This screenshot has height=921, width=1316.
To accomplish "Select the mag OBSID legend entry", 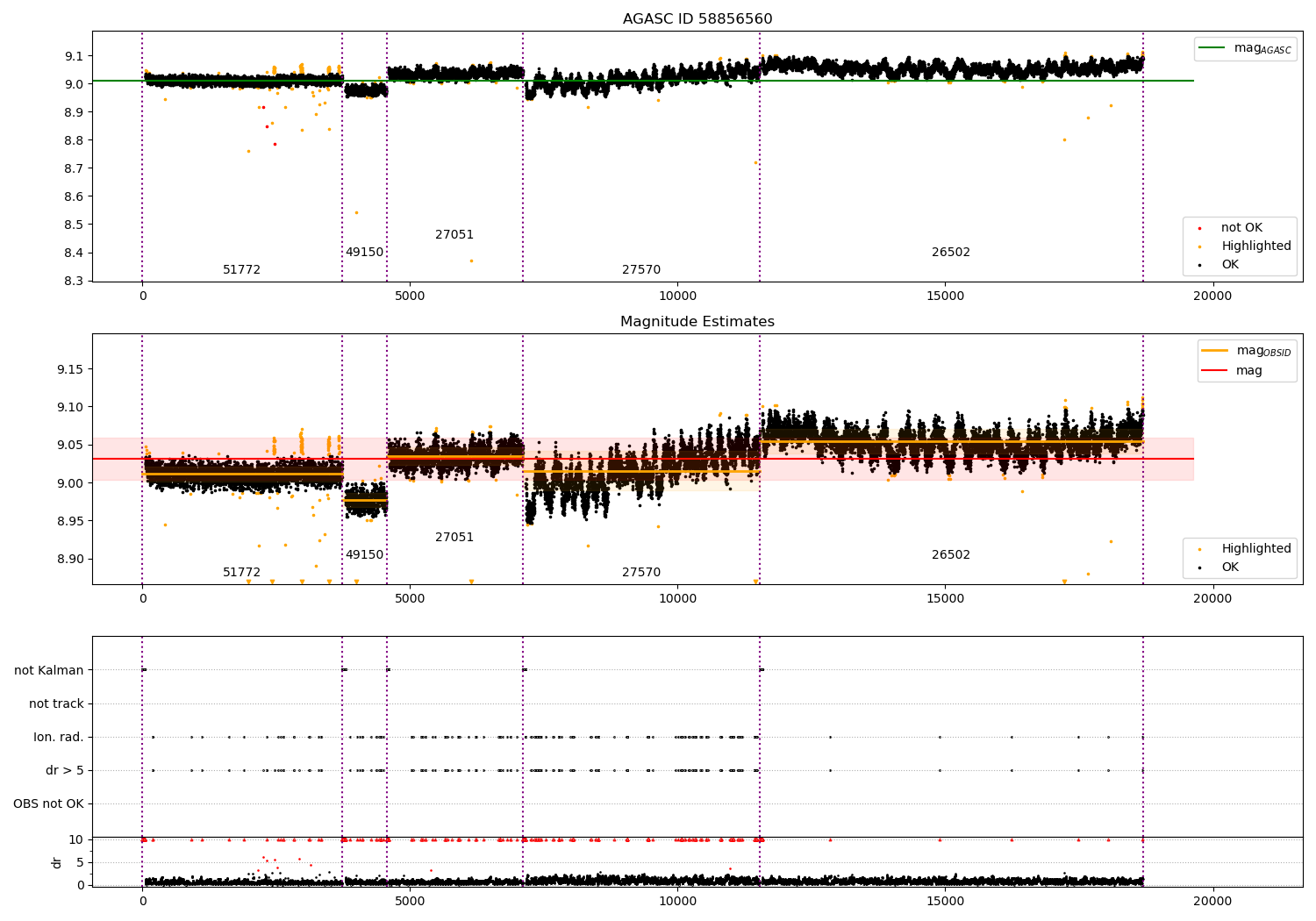I will [x=1247, y=351].
